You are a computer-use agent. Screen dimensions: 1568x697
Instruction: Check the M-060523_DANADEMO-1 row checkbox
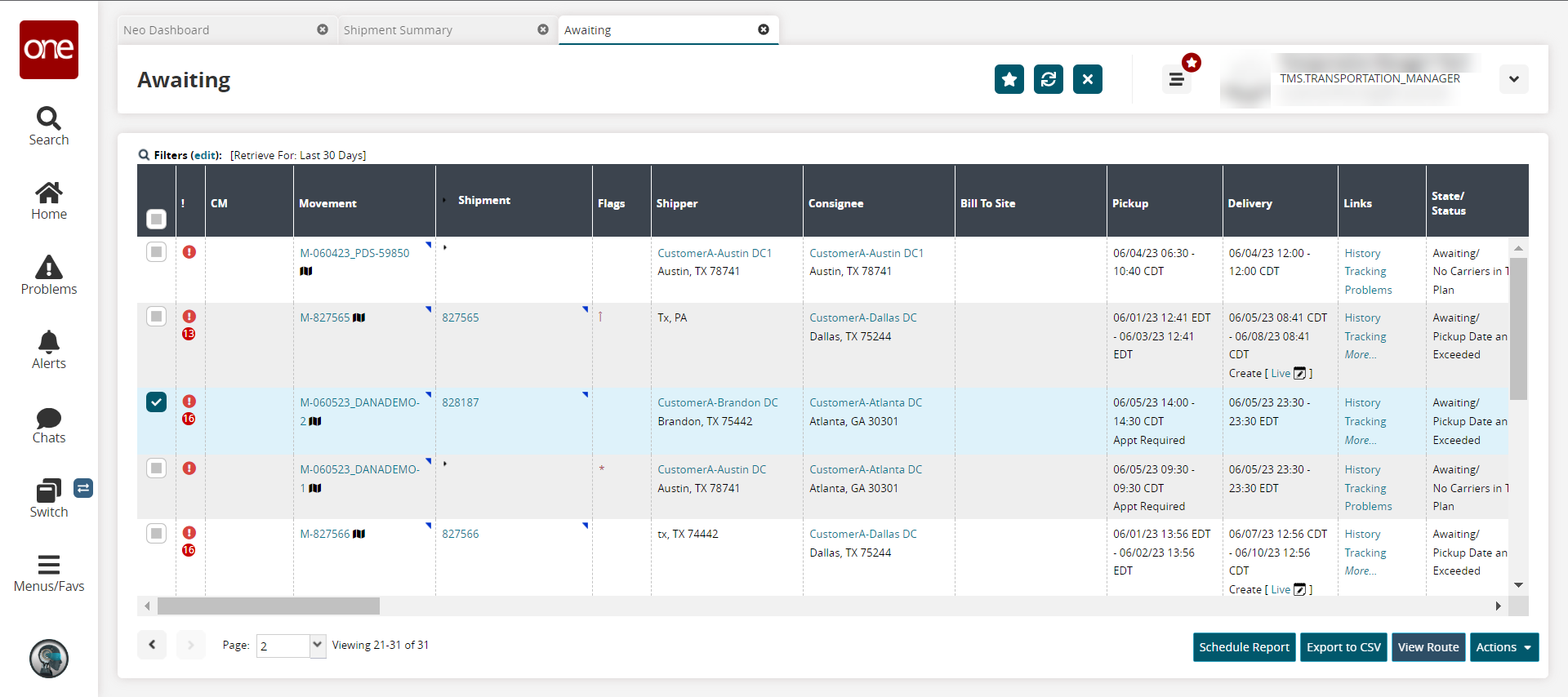tap(156, 468)
